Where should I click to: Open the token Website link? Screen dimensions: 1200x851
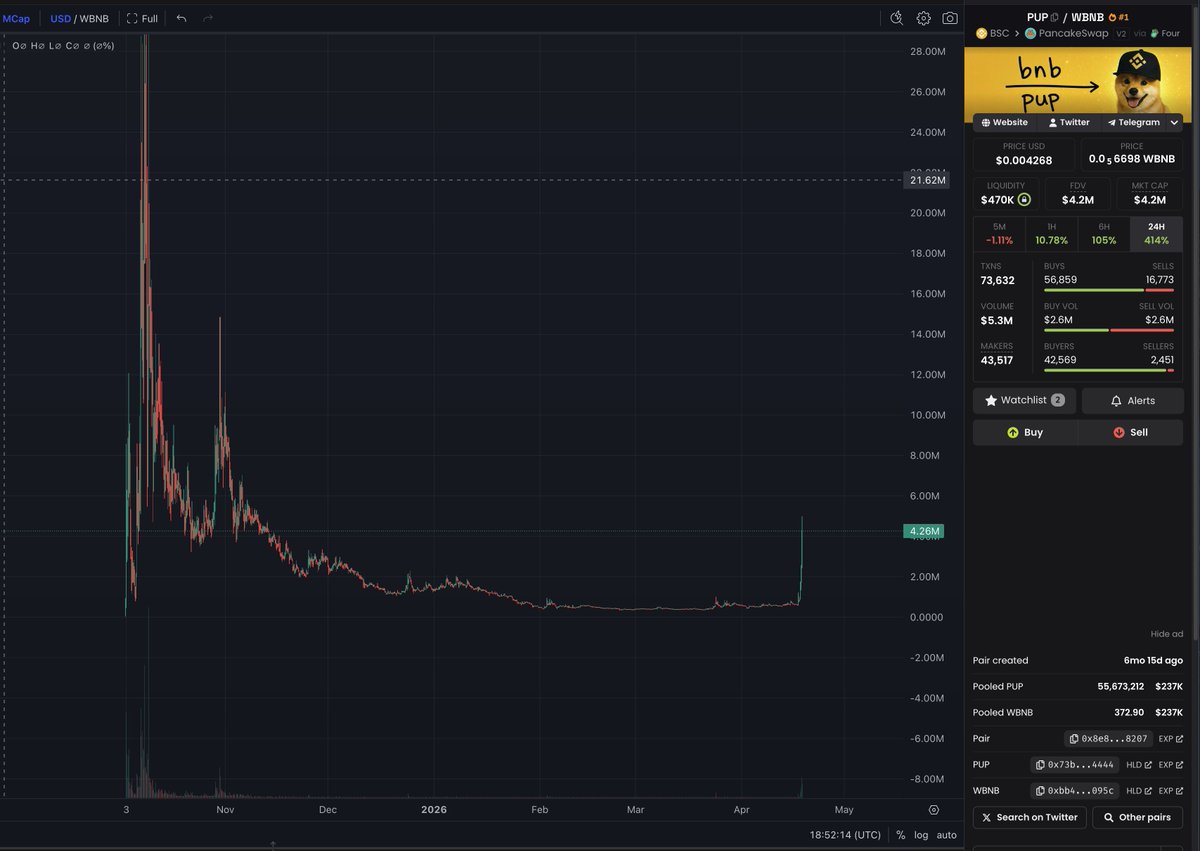click(x=1005, y=122)
